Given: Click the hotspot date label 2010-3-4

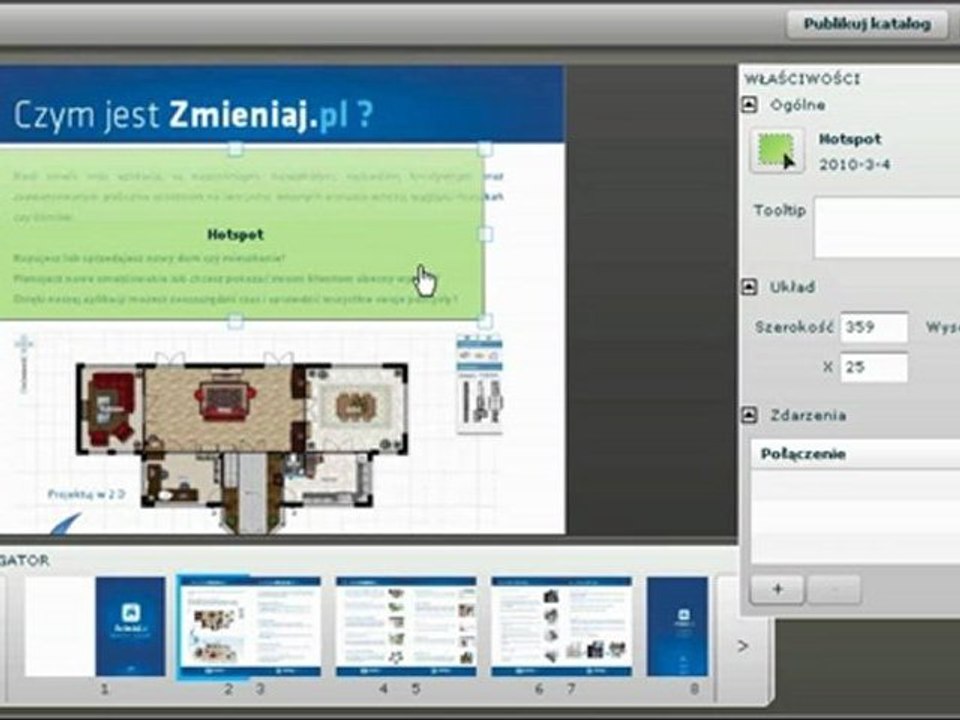Looking at the screenshot, I should (x=854, y=164).
